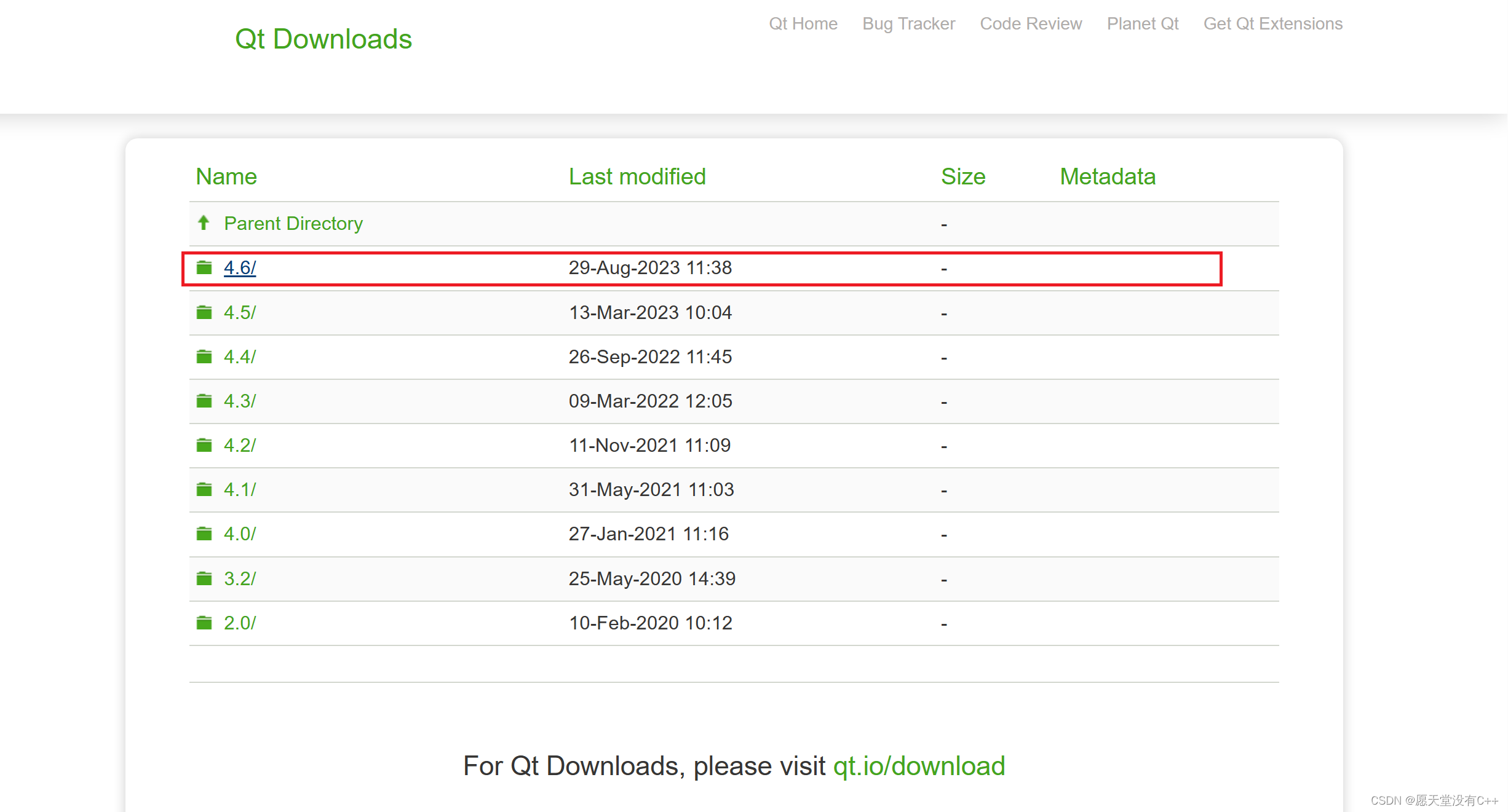Image resolution: width=1508 pixels, height=812 pixels.
Task: Open the 4.0/ directory link
Action: coord(240,534)
